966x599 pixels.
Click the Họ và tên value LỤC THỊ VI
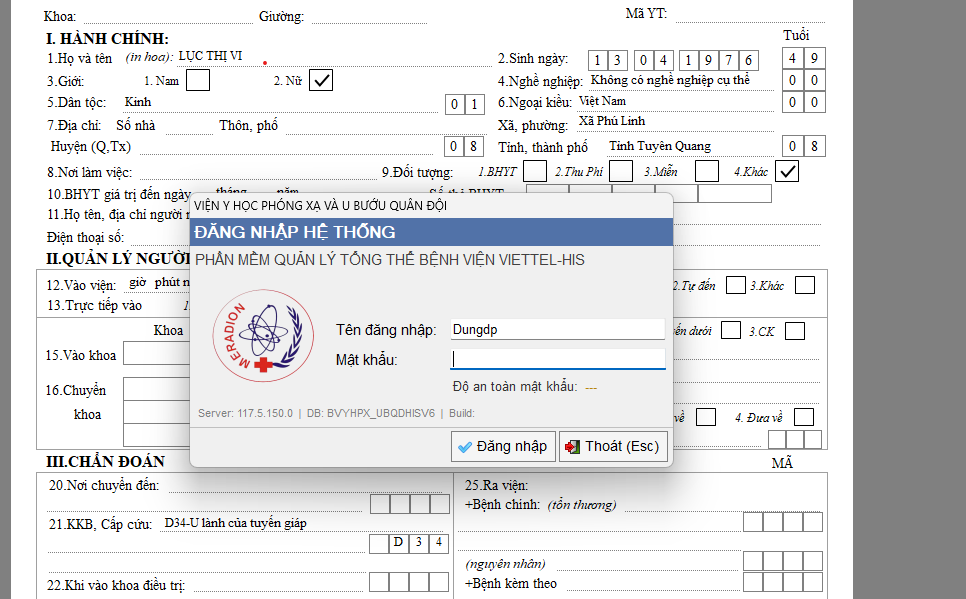tap(210, 57)
